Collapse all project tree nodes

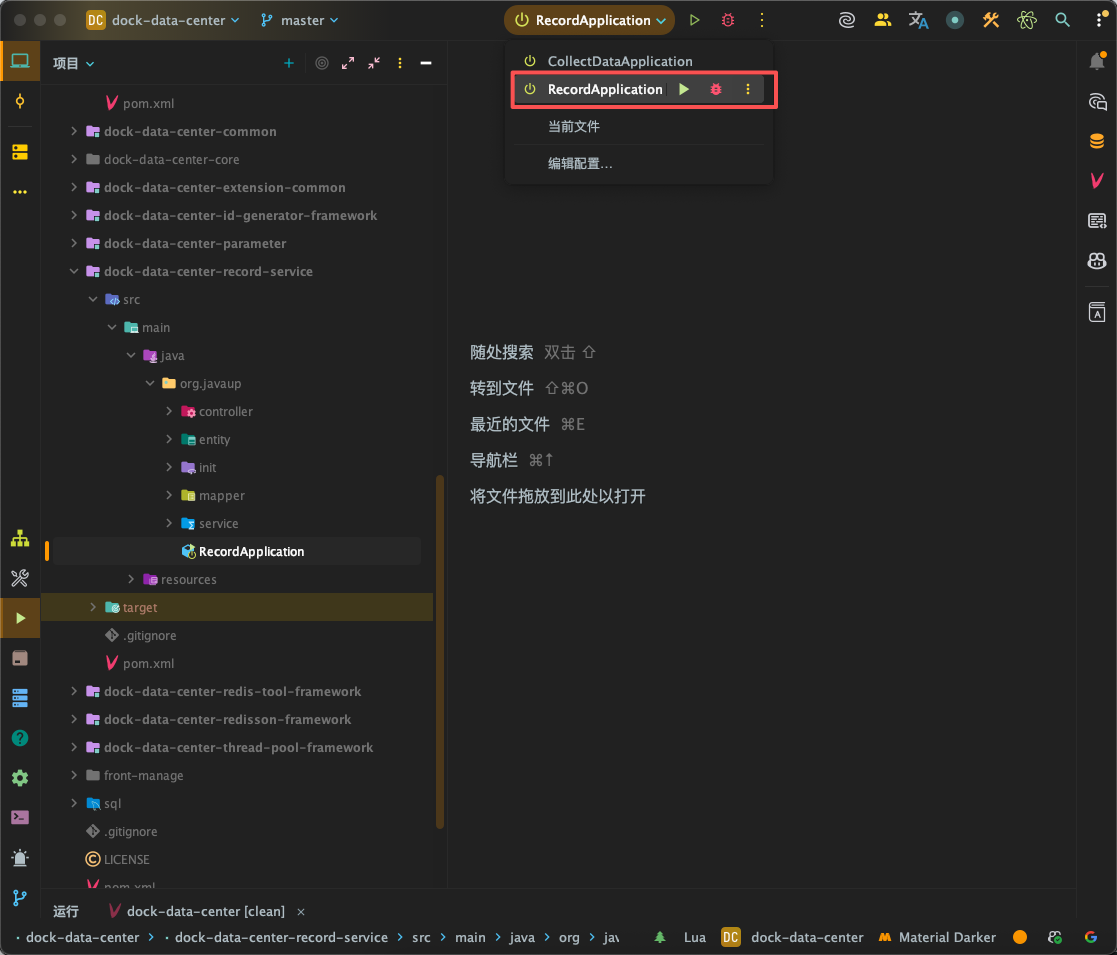[374, 63]
